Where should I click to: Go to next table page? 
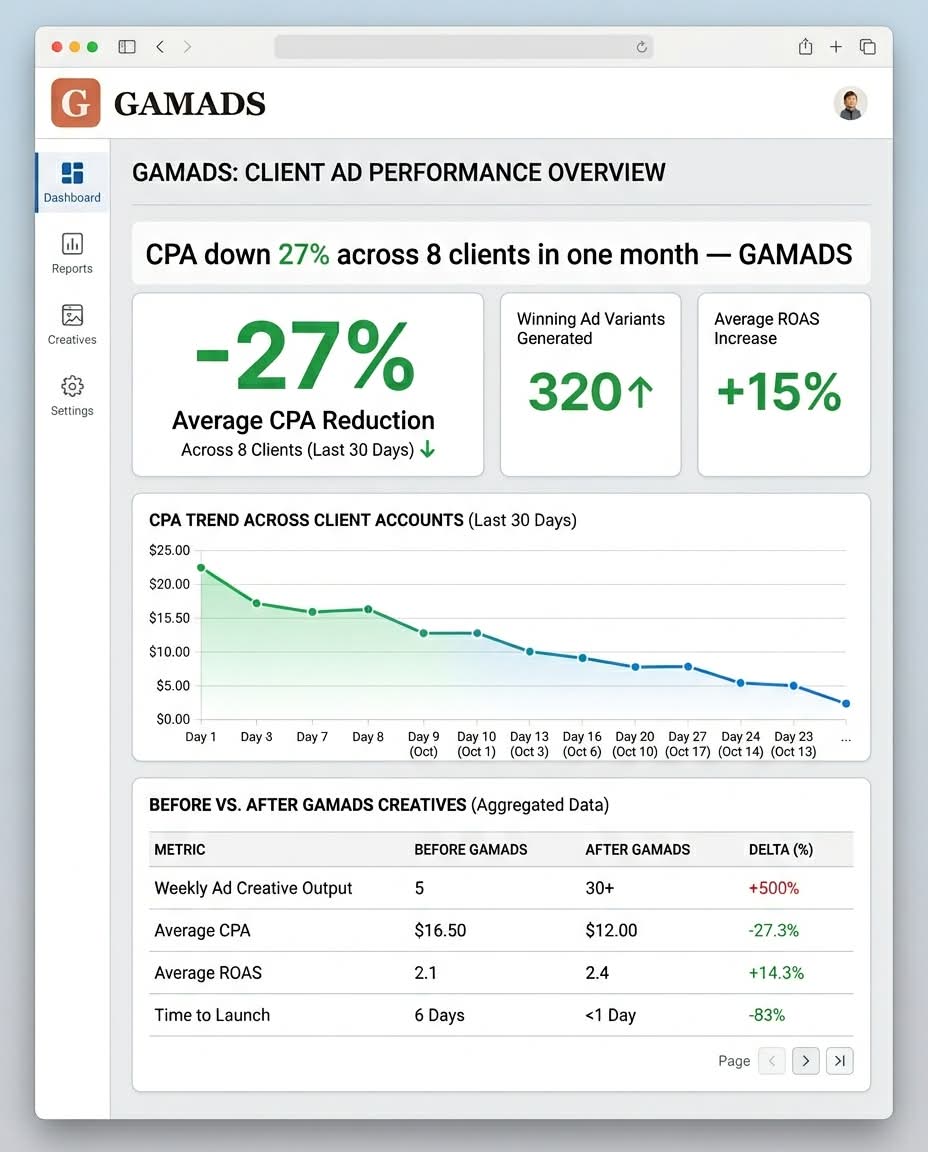coord(806,1061)
